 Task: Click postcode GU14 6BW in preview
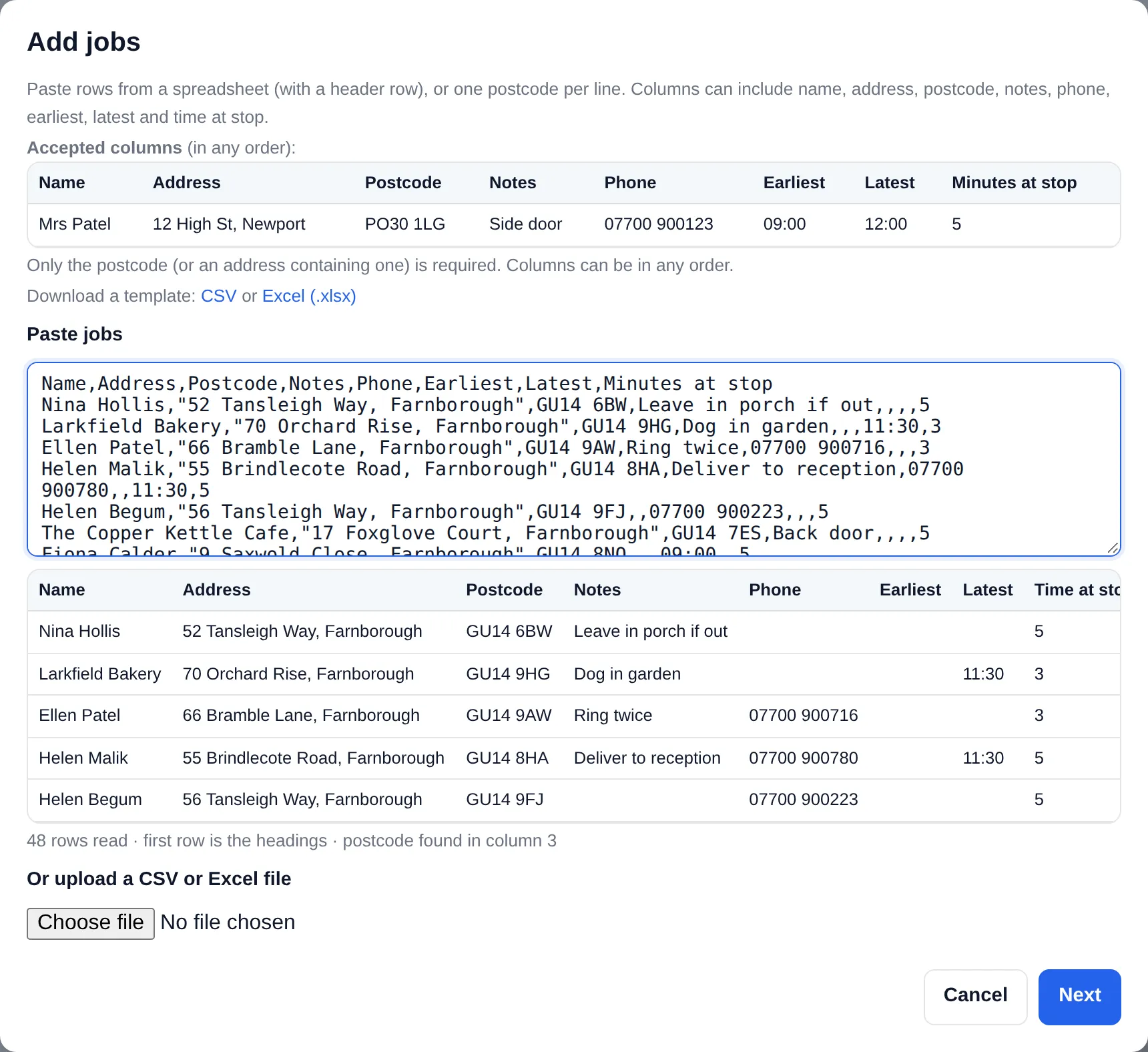[x=509, y=631]
